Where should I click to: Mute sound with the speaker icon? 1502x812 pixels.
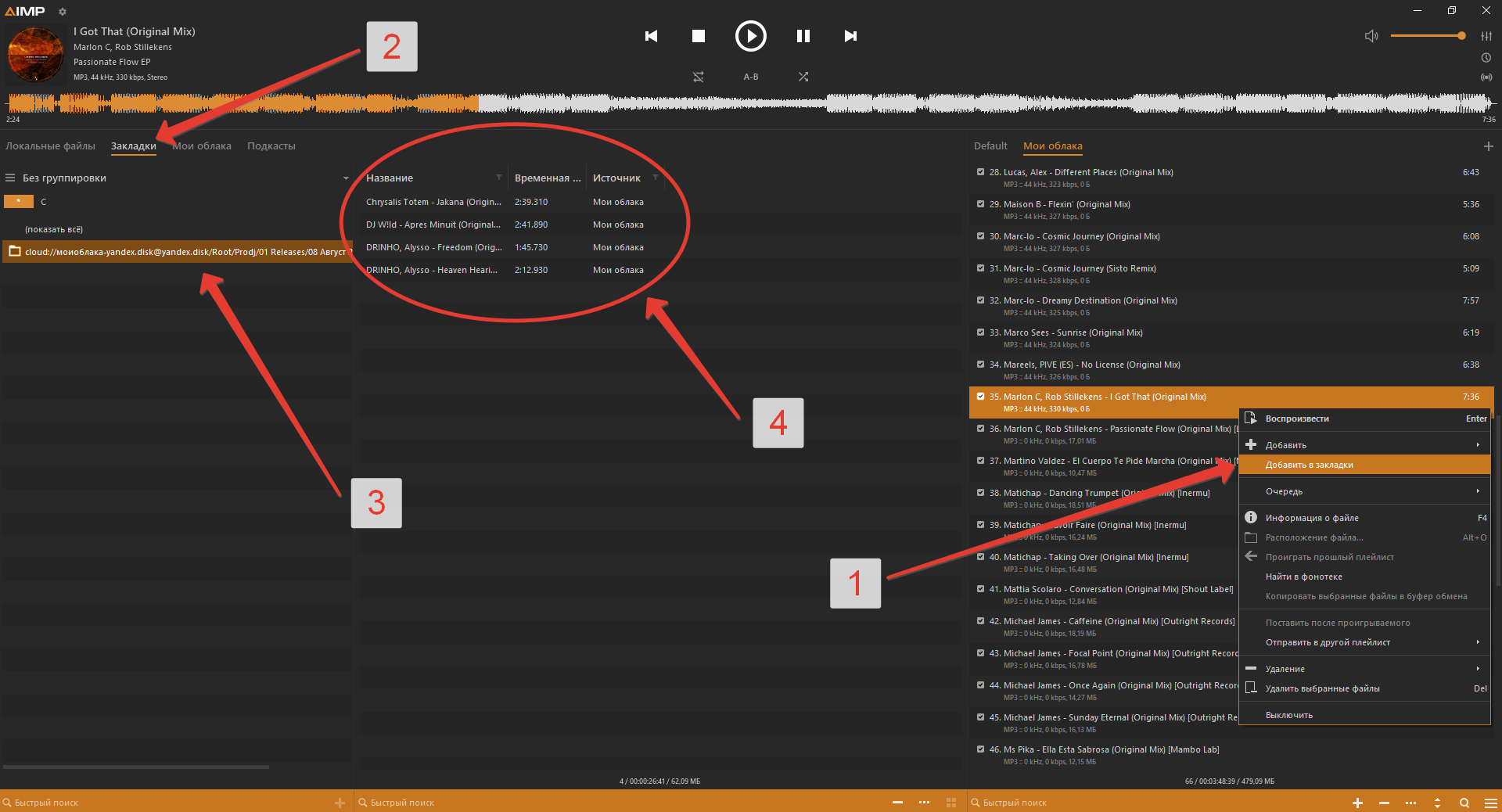point(1371,36)
